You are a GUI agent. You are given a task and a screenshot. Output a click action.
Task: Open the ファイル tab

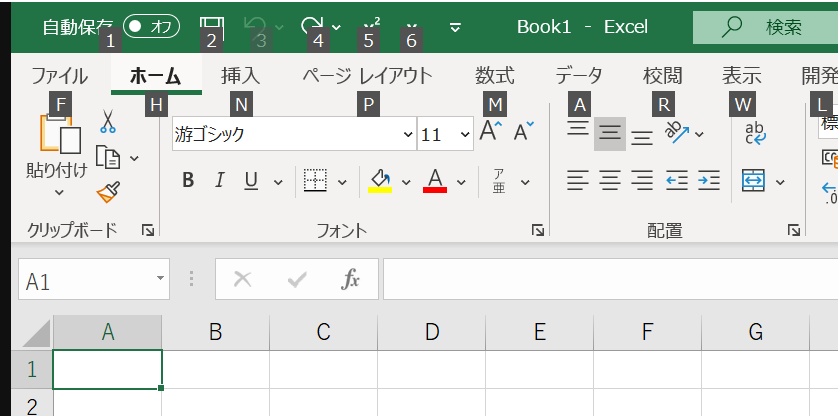(59, 76)
